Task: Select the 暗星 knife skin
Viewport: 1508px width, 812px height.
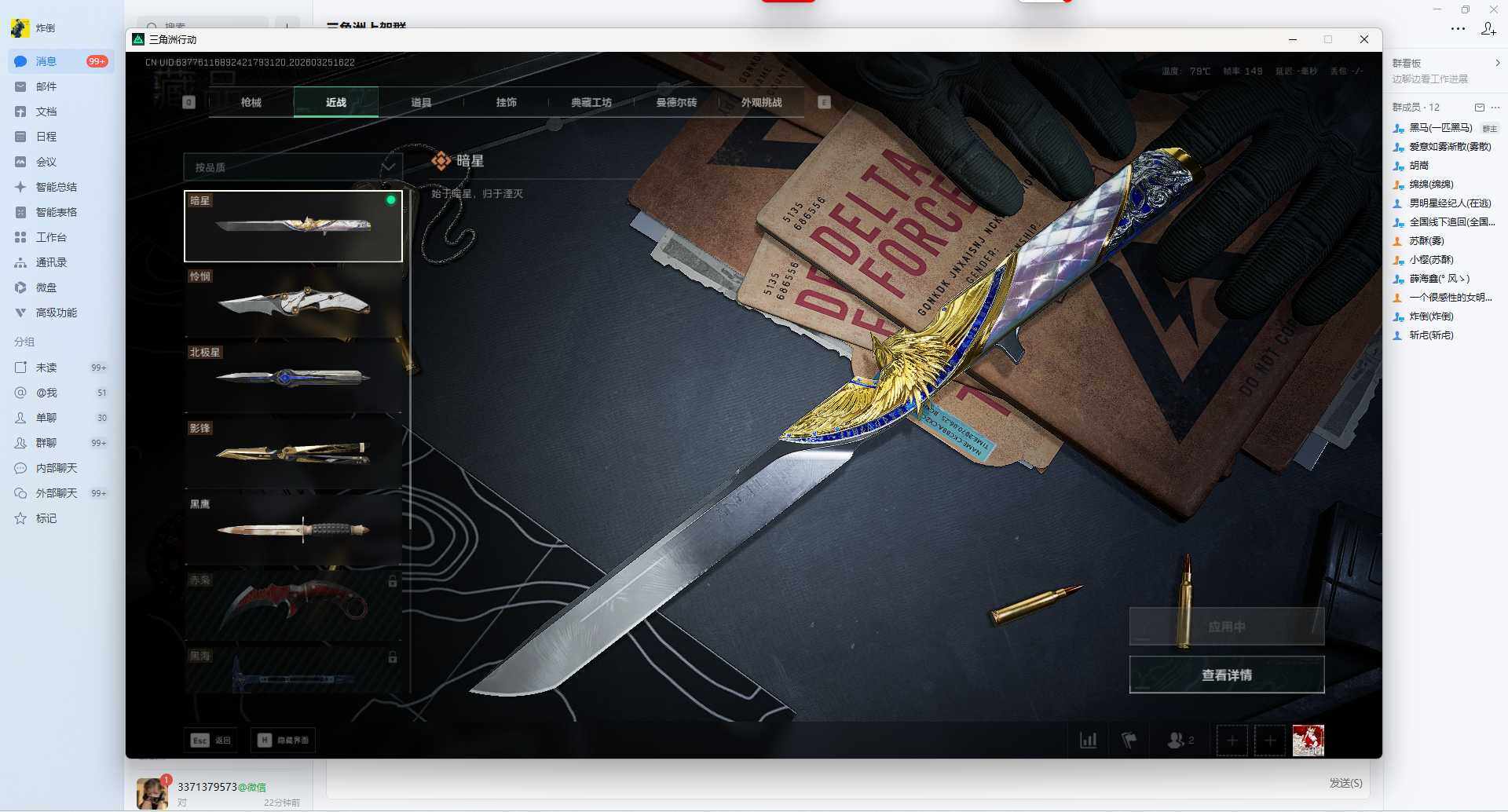Action: (x=293, y=226)
